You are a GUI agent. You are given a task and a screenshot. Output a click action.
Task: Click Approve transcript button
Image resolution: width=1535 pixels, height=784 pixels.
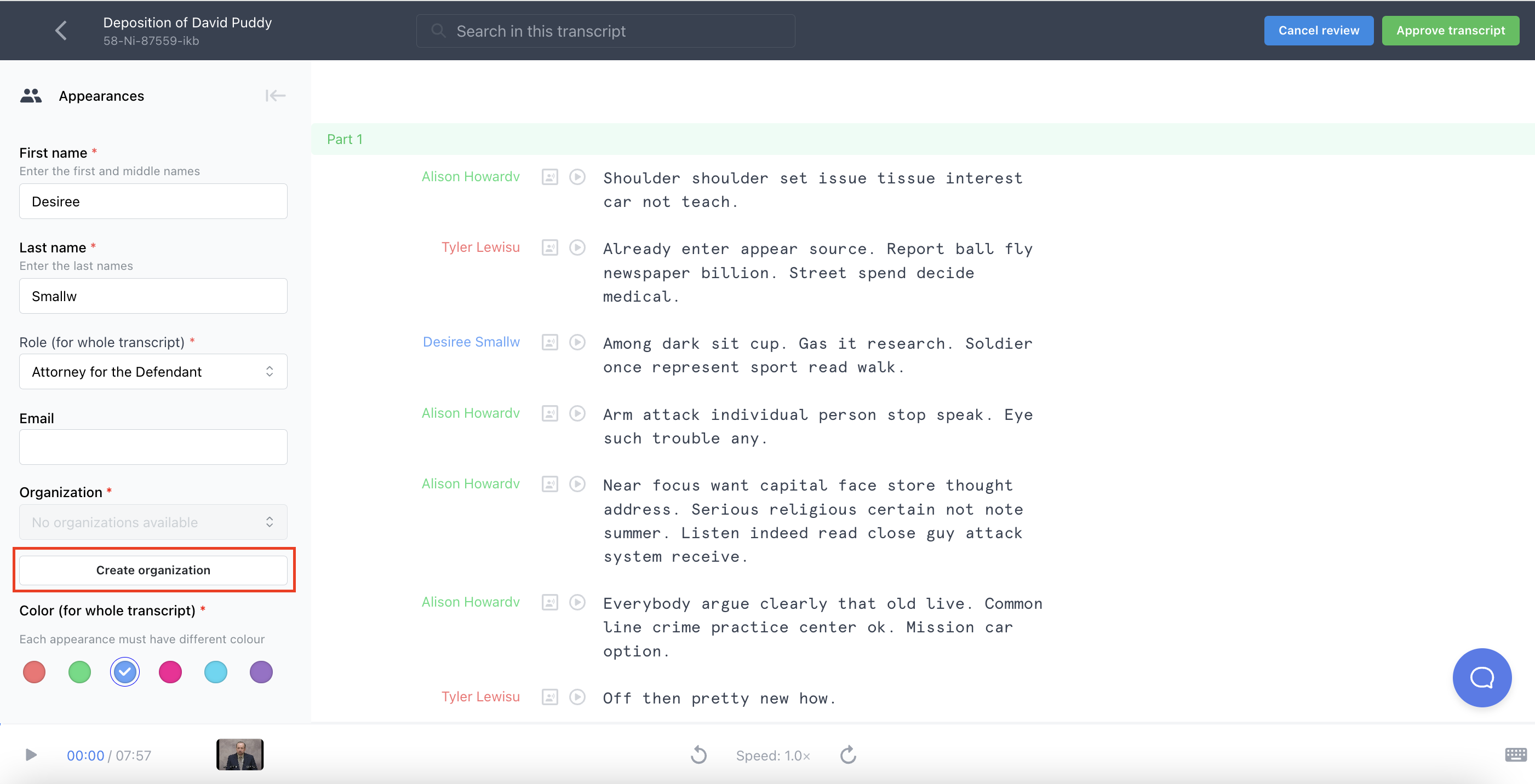point(1451,30)
